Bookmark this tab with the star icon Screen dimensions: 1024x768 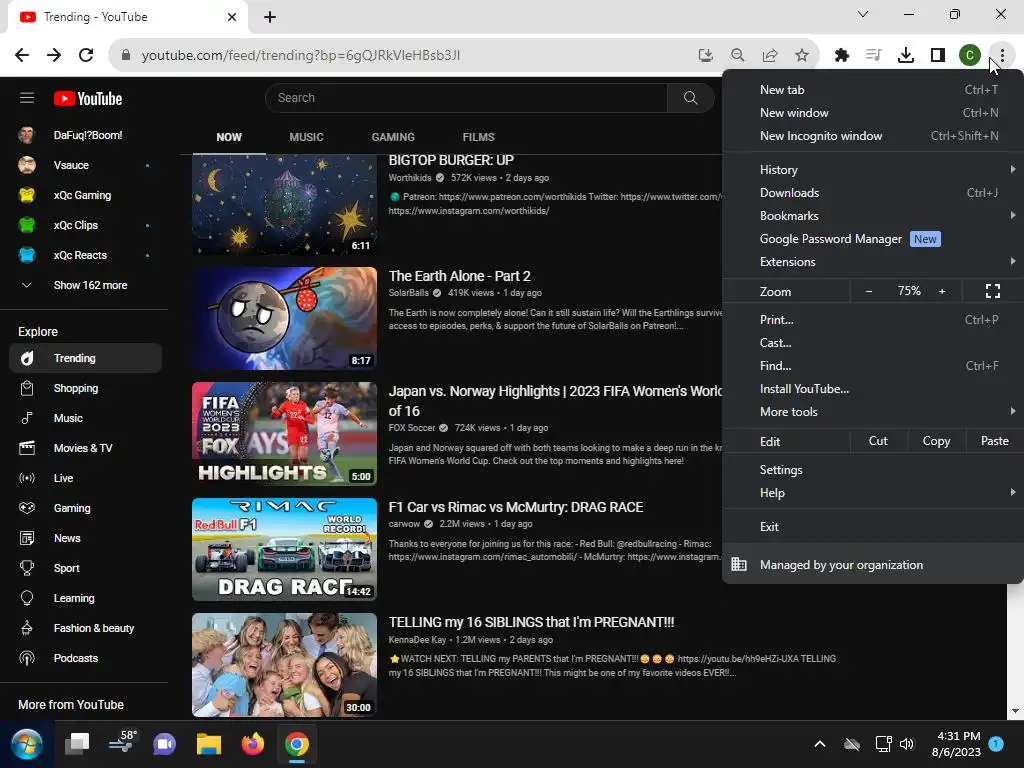tap(802, 56)
